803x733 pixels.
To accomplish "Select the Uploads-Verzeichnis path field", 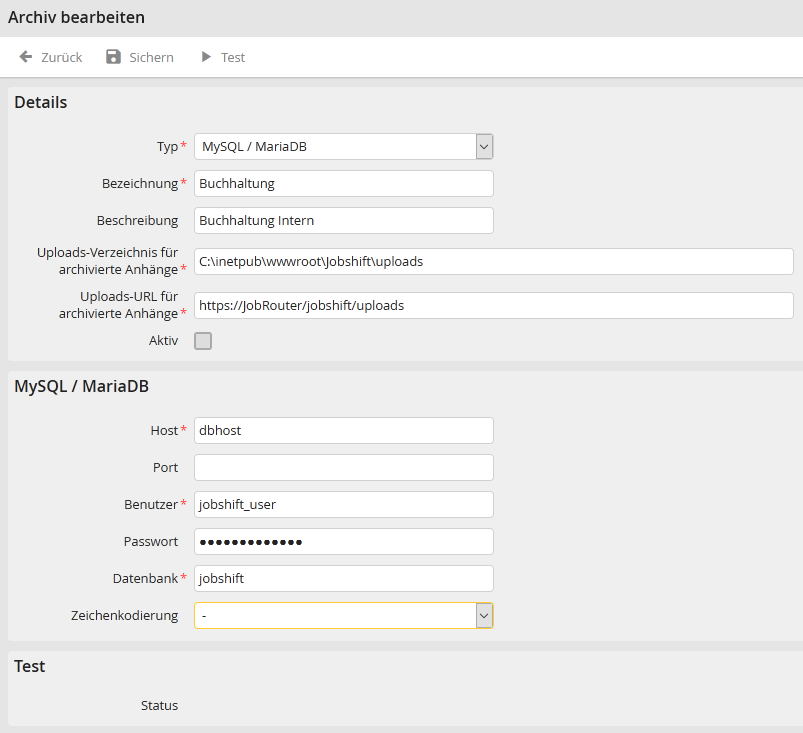I will 493,262.
